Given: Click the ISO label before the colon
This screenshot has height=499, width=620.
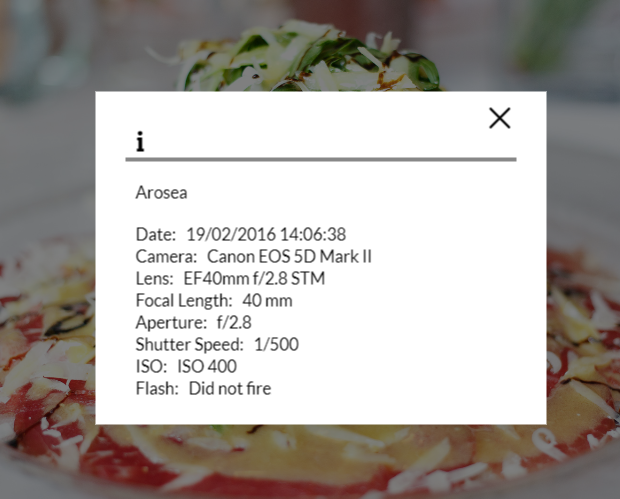Looking at the screenshot, I should [149, 367].
